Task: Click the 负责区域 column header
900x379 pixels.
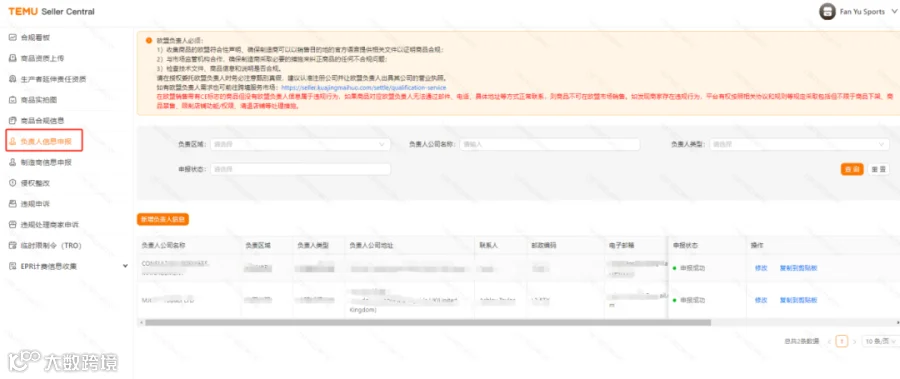Action: pyautogui.click(x=258, y=245)
